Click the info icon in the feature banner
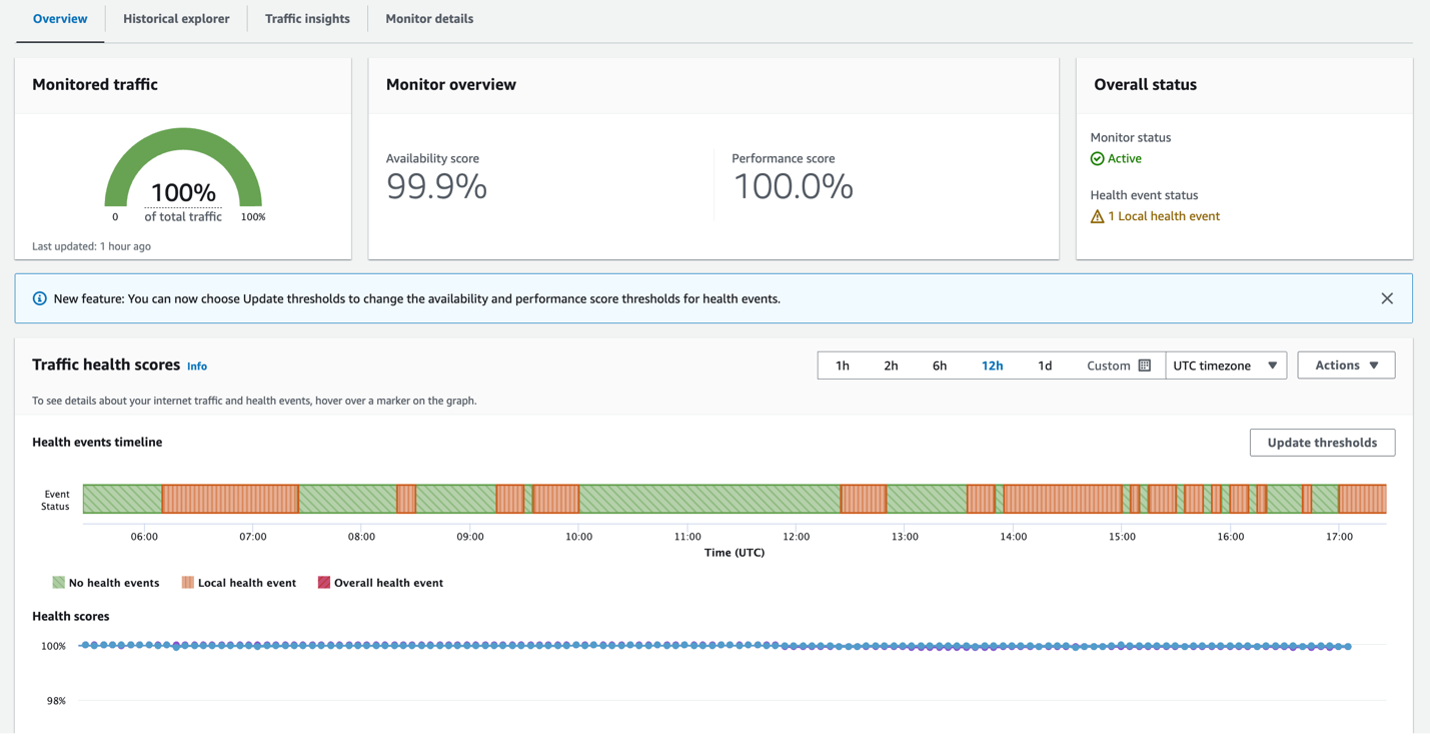Viewport: 1430px width, 736px height. (x=39, y=297)
